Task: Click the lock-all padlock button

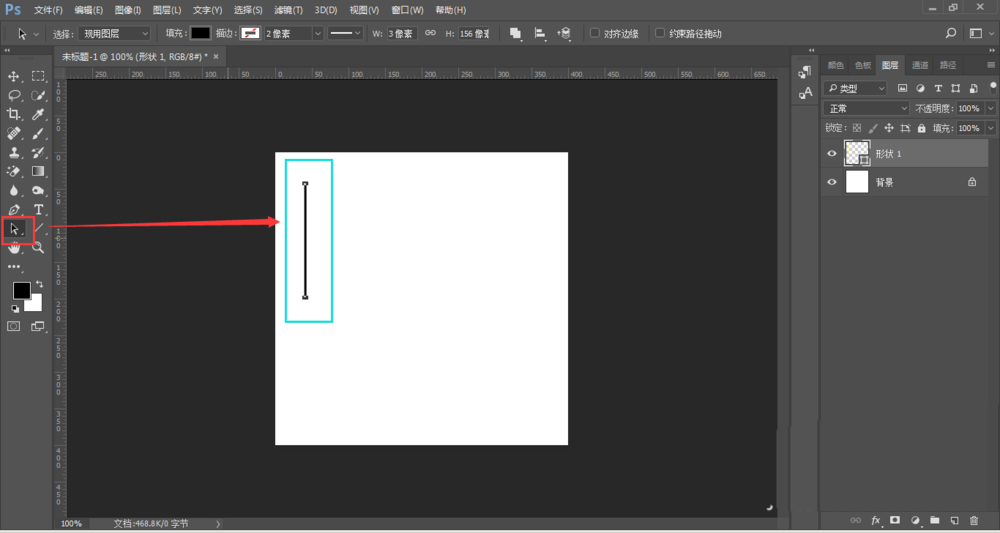Action: click(x=922, y=128)
